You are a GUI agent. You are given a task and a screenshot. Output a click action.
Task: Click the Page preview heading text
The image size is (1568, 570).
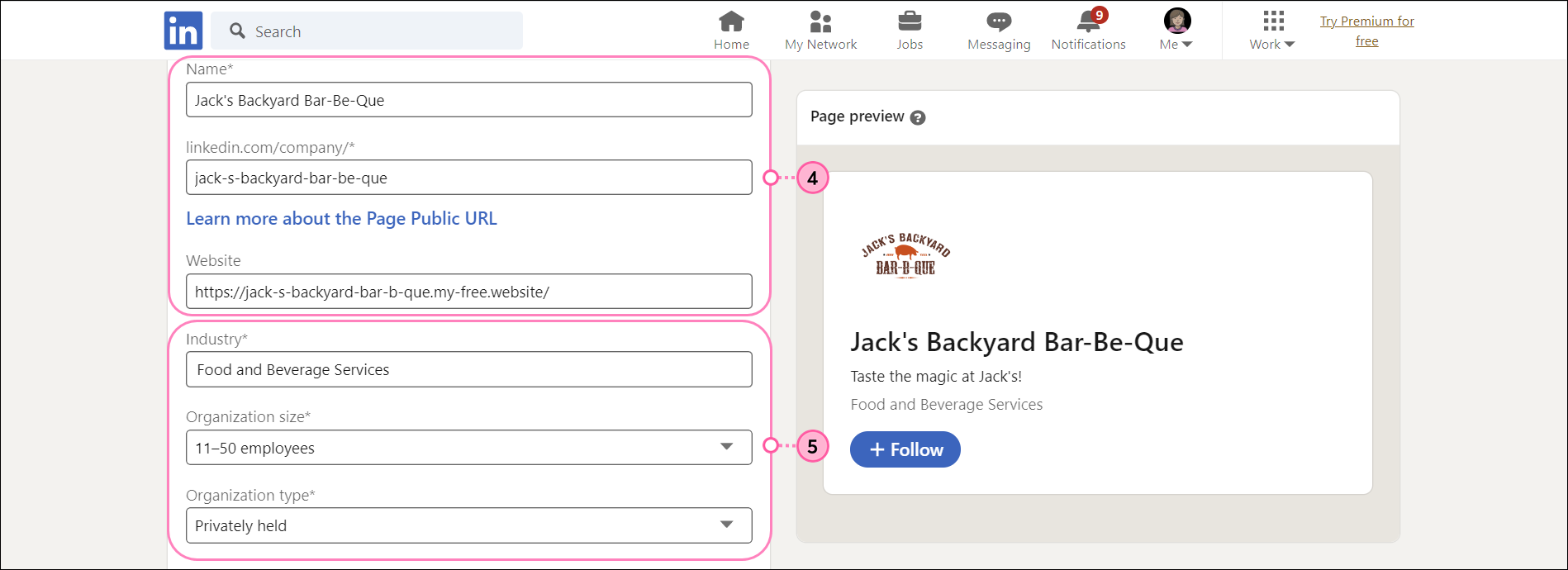click(857, 116)
